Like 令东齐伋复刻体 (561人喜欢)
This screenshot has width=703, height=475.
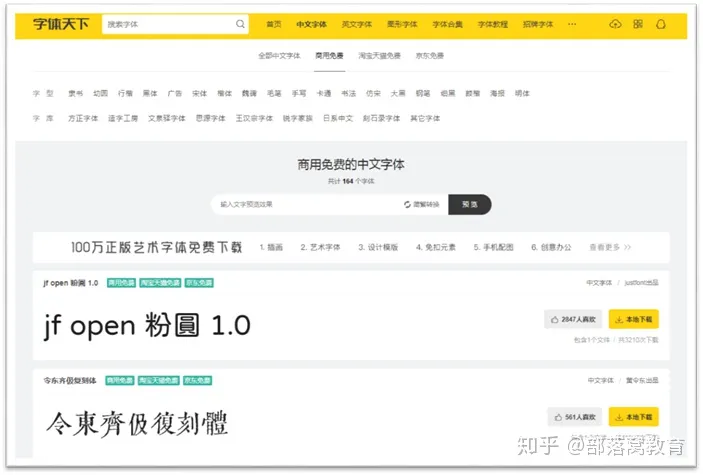tap(574, 417)
